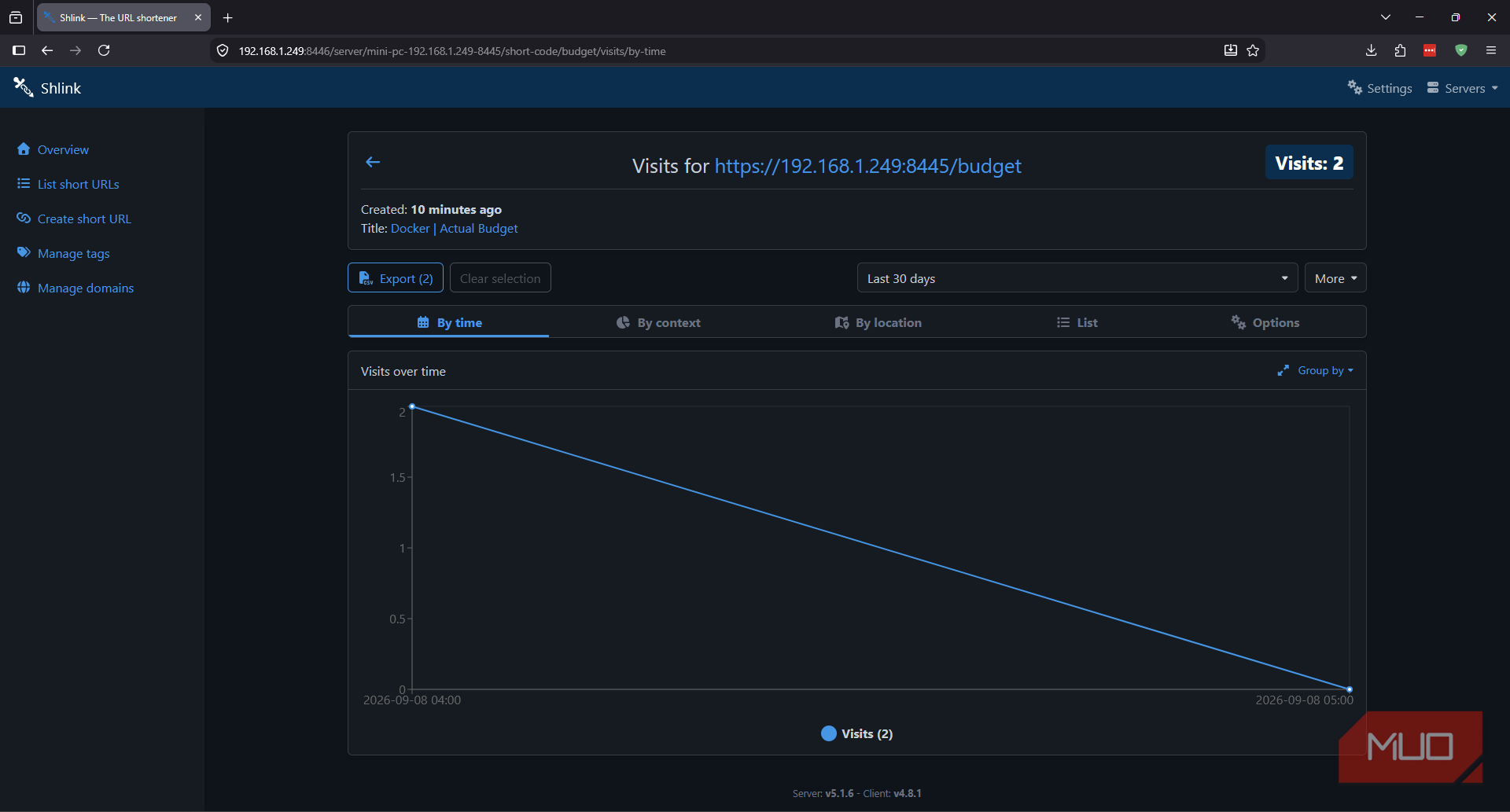Open browser extensions puzzle icon
This screenshot has width=1510, height=812.
1400,50
